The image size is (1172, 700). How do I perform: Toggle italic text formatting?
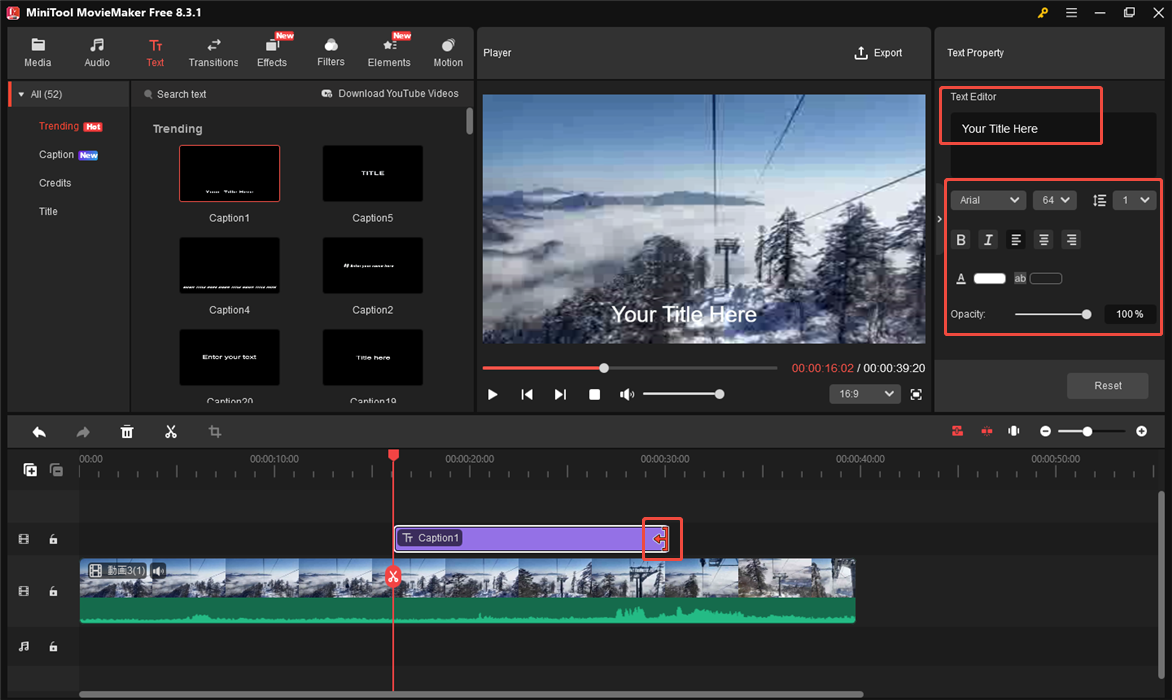point(988,240)
